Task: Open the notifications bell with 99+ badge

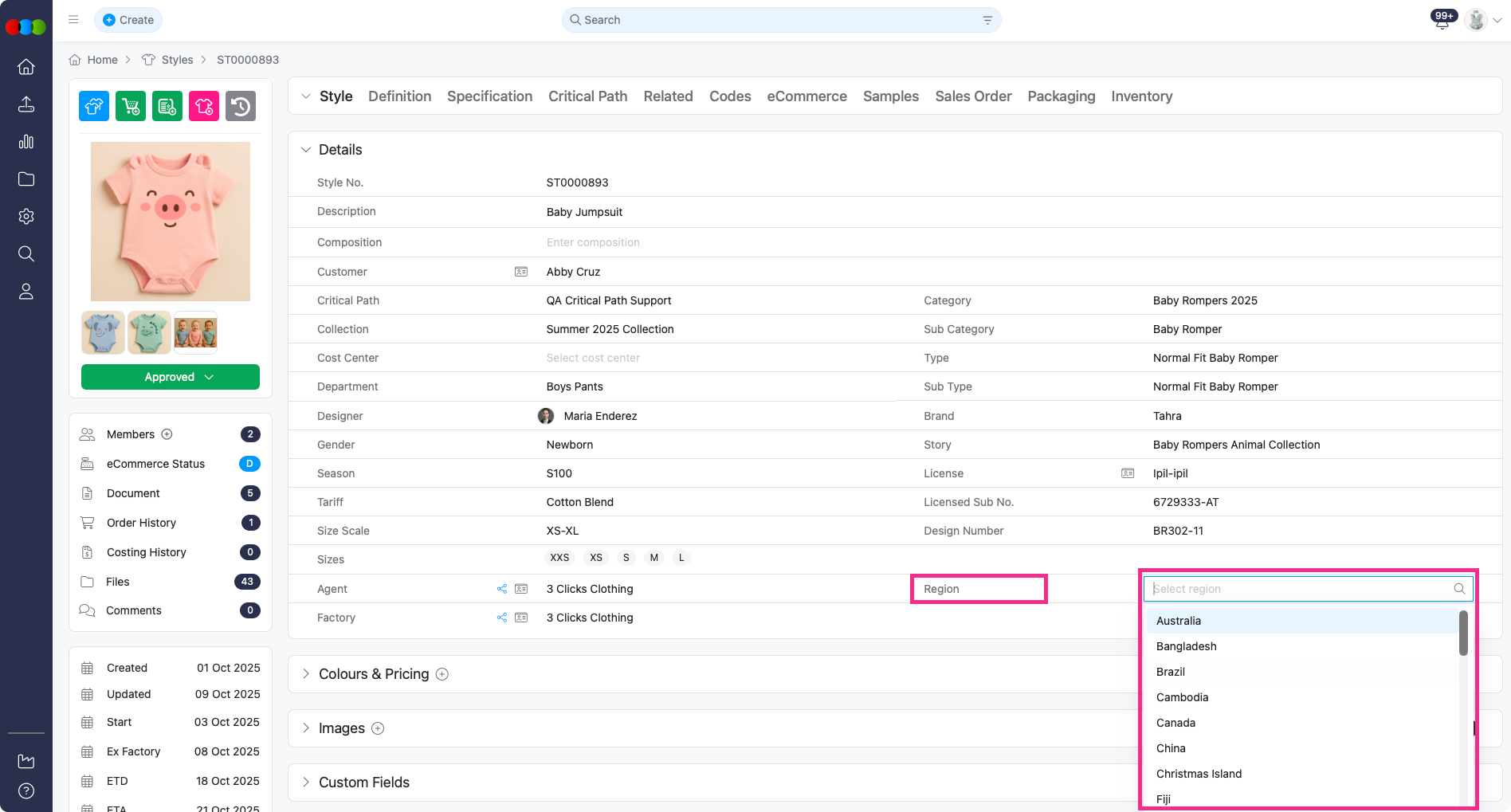Action: 1442,21
